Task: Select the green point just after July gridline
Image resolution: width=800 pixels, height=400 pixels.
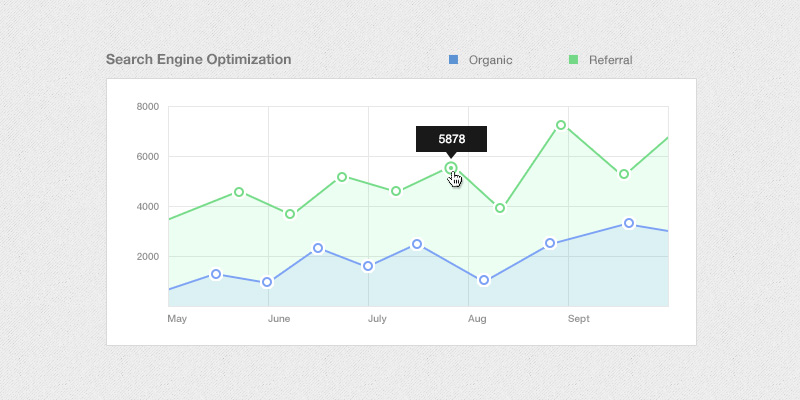Action: (x=395, y=191)
